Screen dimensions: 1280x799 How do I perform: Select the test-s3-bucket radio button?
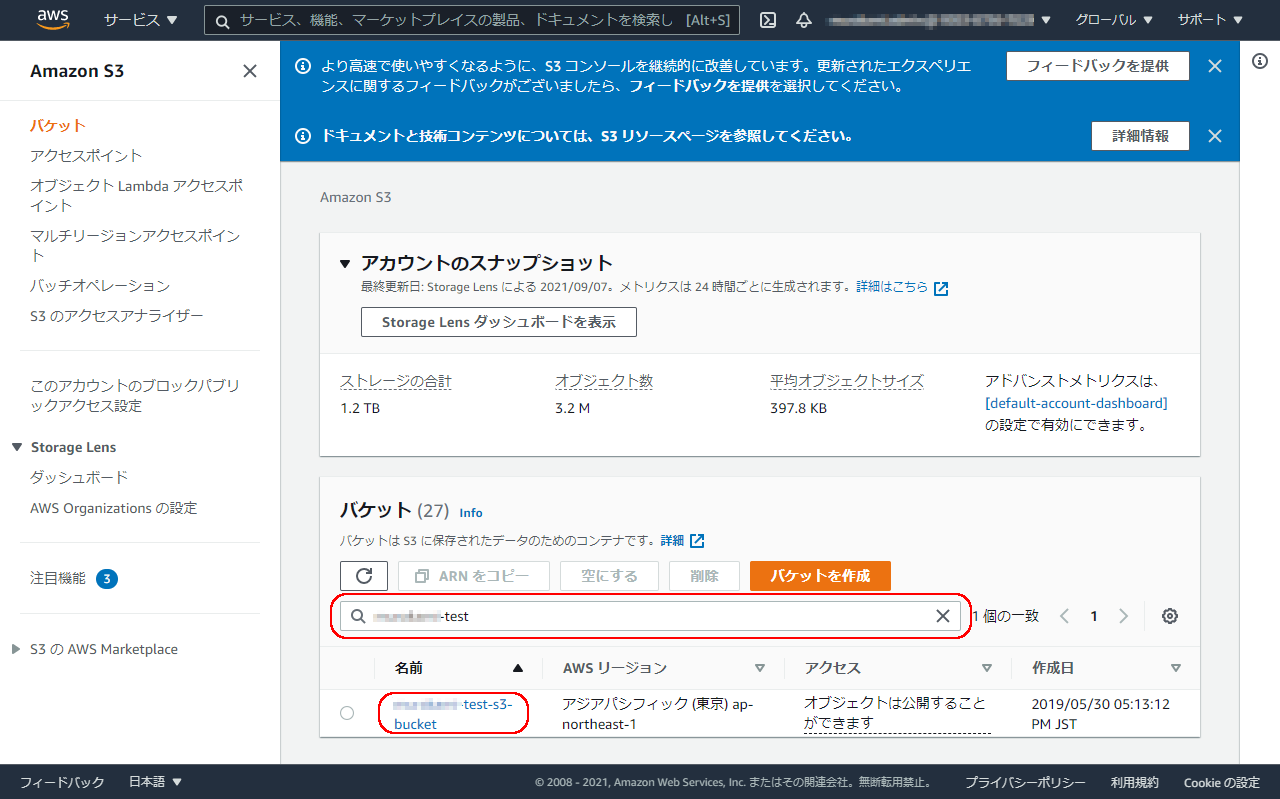click(x=347, y=713)
